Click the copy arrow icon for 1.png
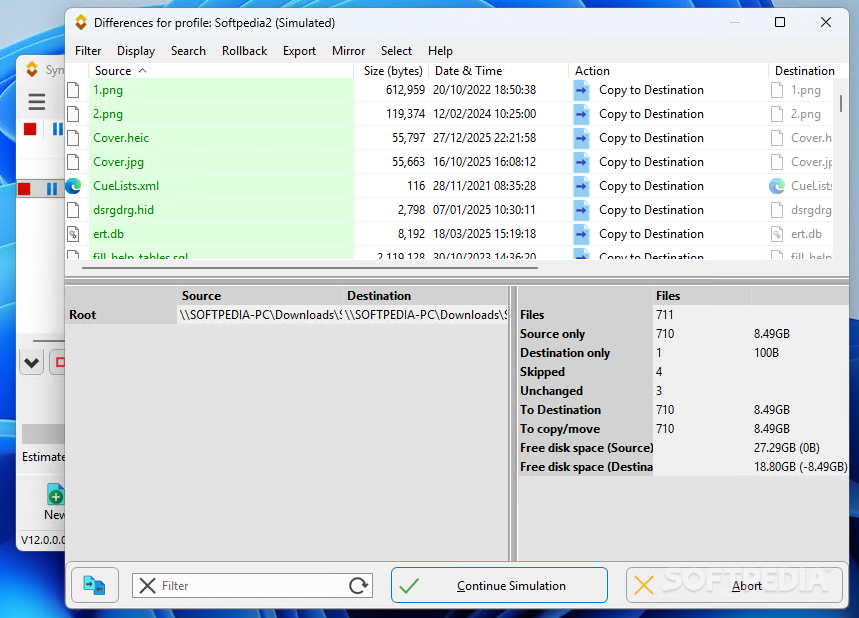 coord(581,90)
